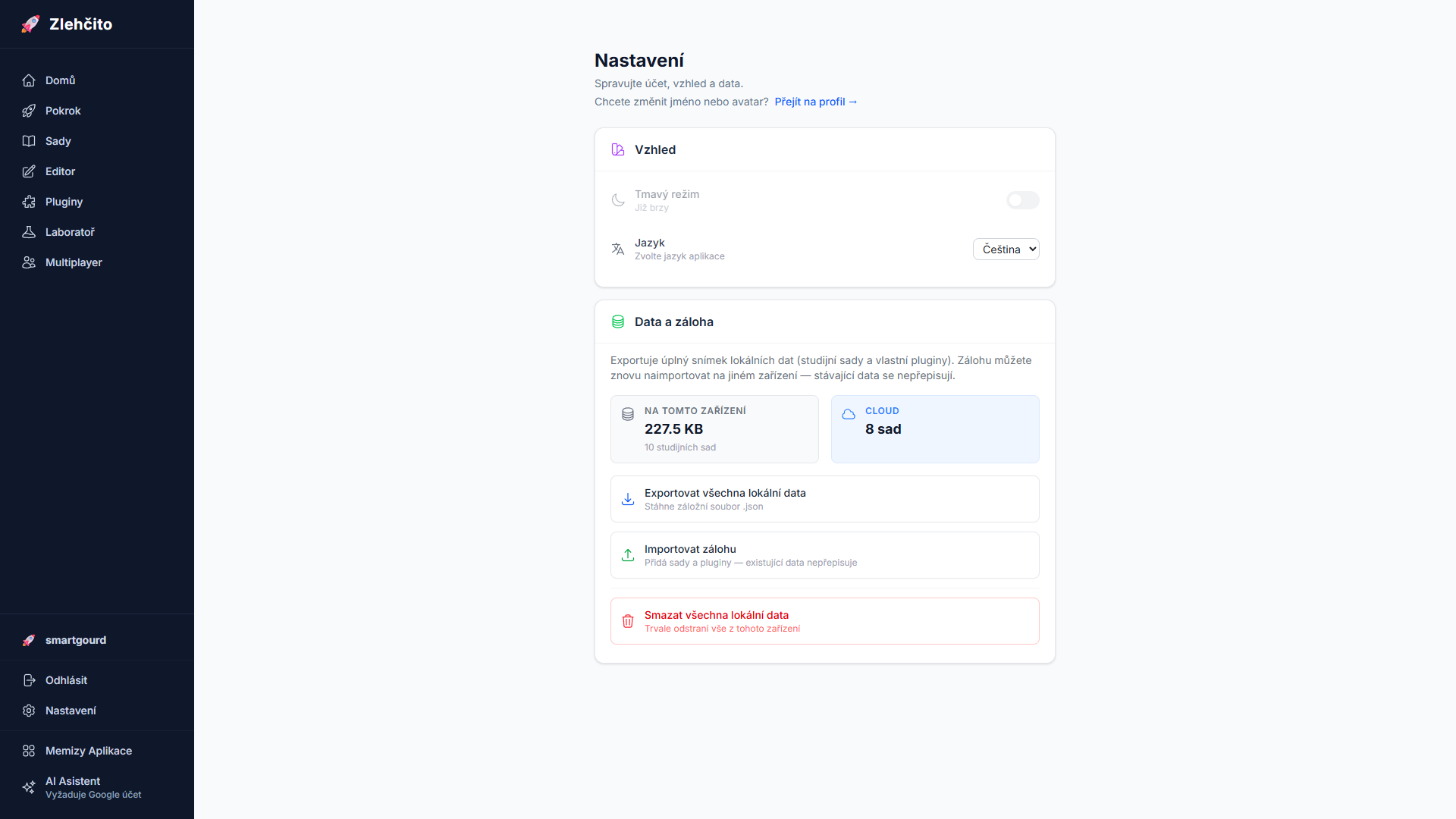Click the Vzhled section heading

pos(655,150)
